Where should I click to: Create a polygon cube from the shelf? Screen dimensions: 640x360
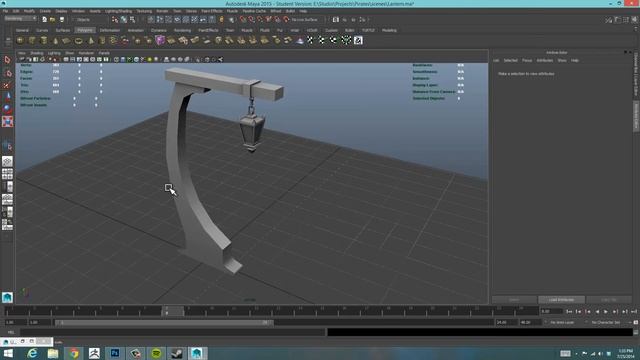(x=32, y=40)
